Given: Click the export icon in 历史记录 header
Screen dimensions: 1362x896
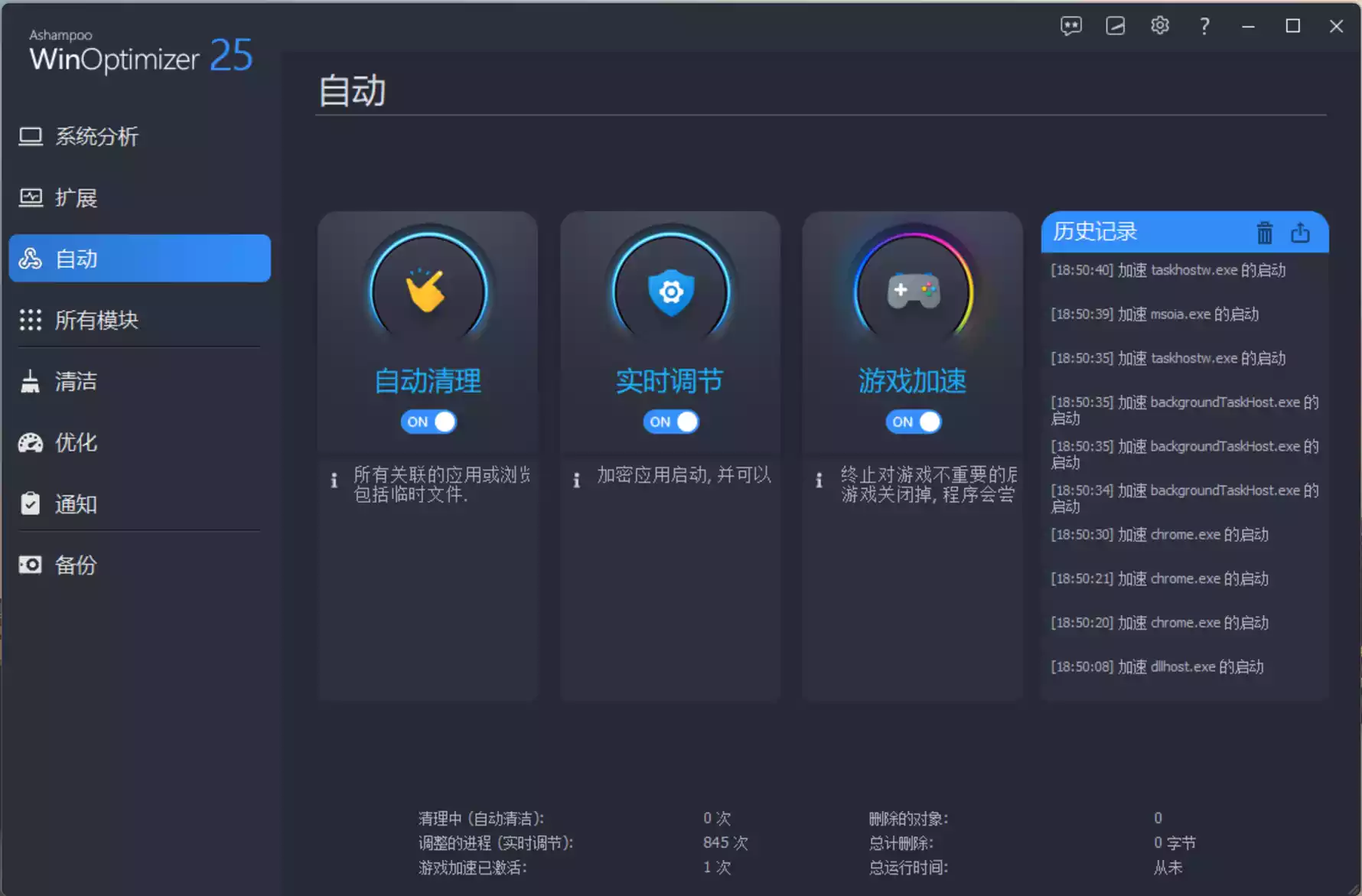Looking at the screenshot, I should pos(1300,233).
